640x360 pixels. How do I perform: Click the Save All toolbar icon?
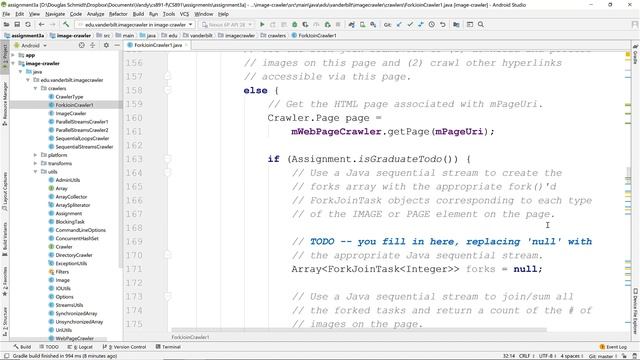click(17, 24)
